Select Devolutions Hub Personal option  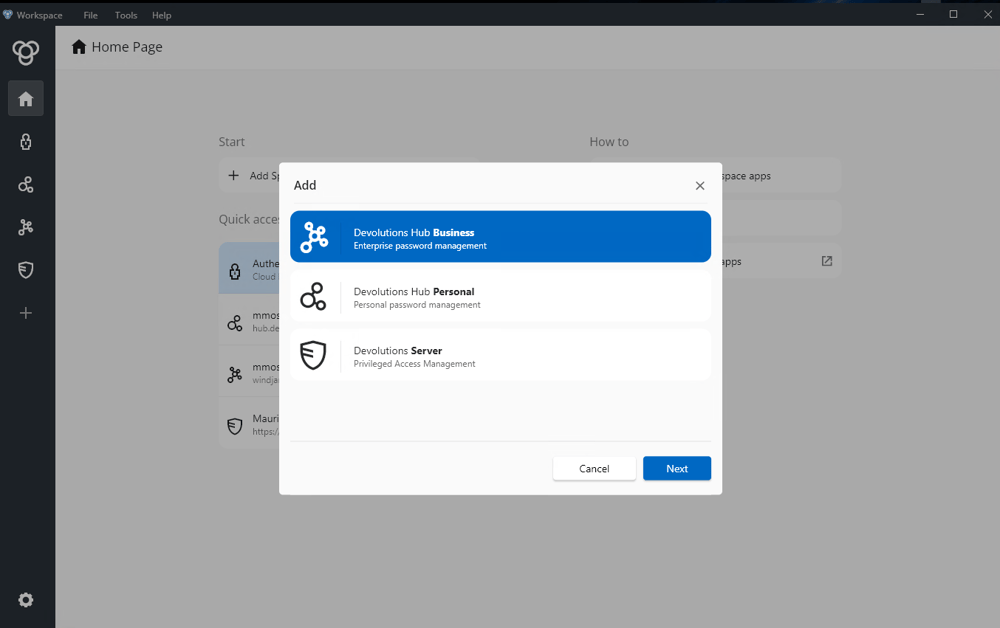[501, 296]
